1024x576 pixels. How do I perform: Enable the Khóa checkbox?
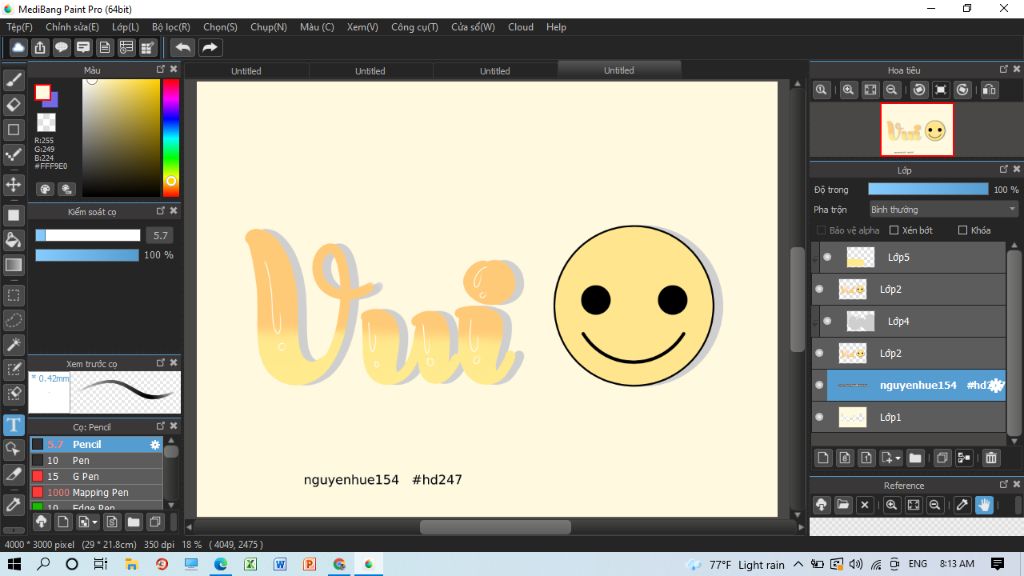coord(962,231)
